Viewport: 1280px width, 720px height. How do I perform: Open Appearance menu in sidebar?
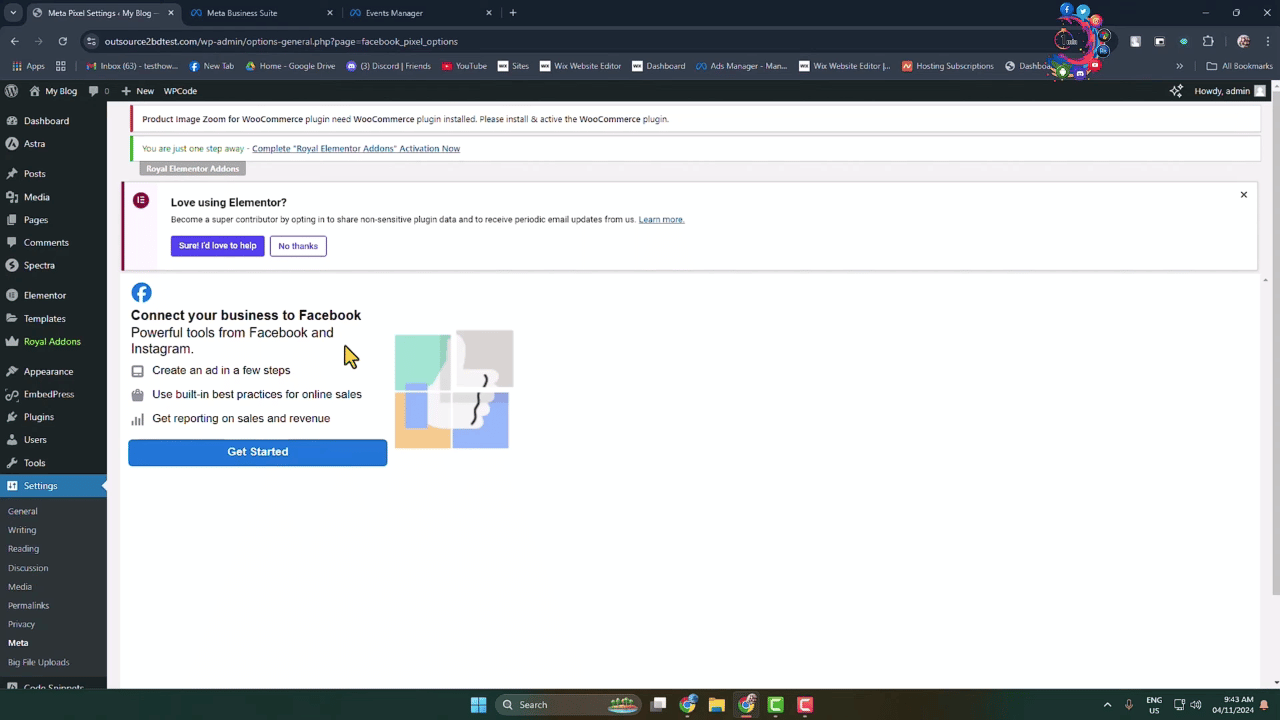[48, 371]
